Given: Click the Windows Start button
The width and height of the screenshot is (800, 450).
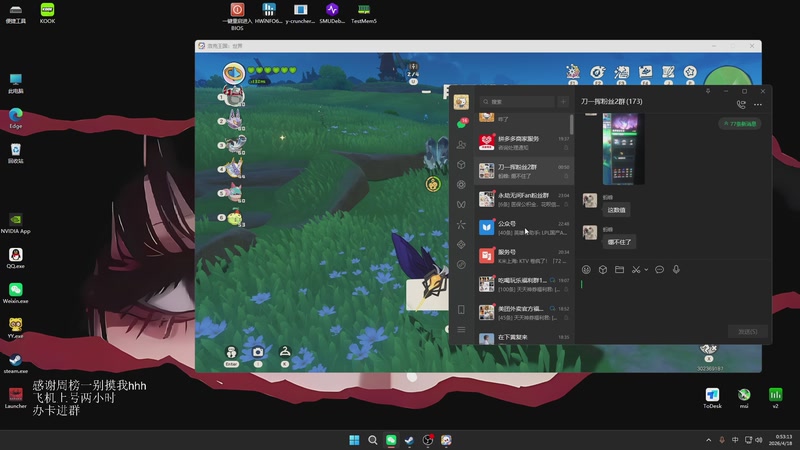Looking at the screenshot, I should [354, 440].
